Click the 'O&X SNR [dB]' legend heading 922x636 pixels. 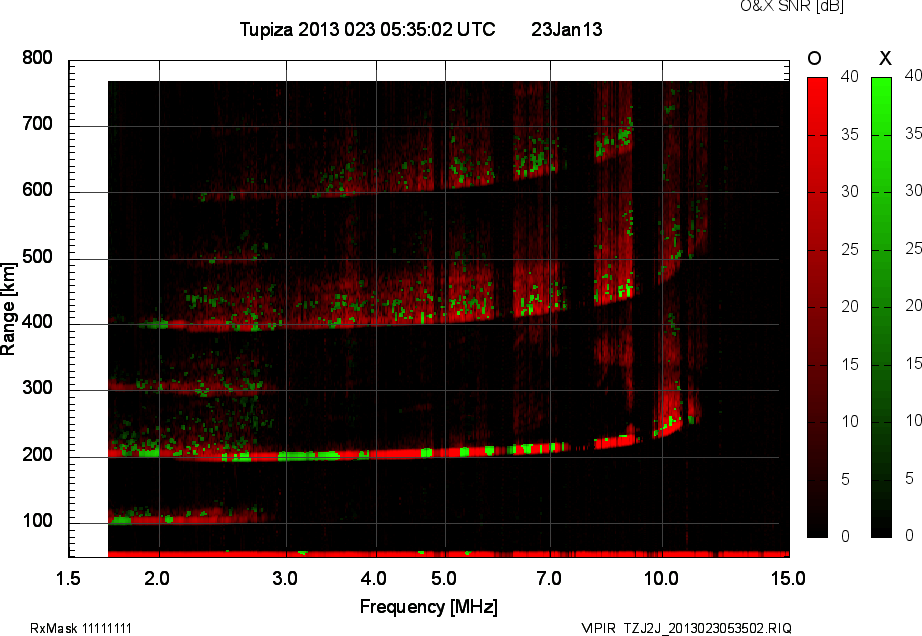pos(792,6)
